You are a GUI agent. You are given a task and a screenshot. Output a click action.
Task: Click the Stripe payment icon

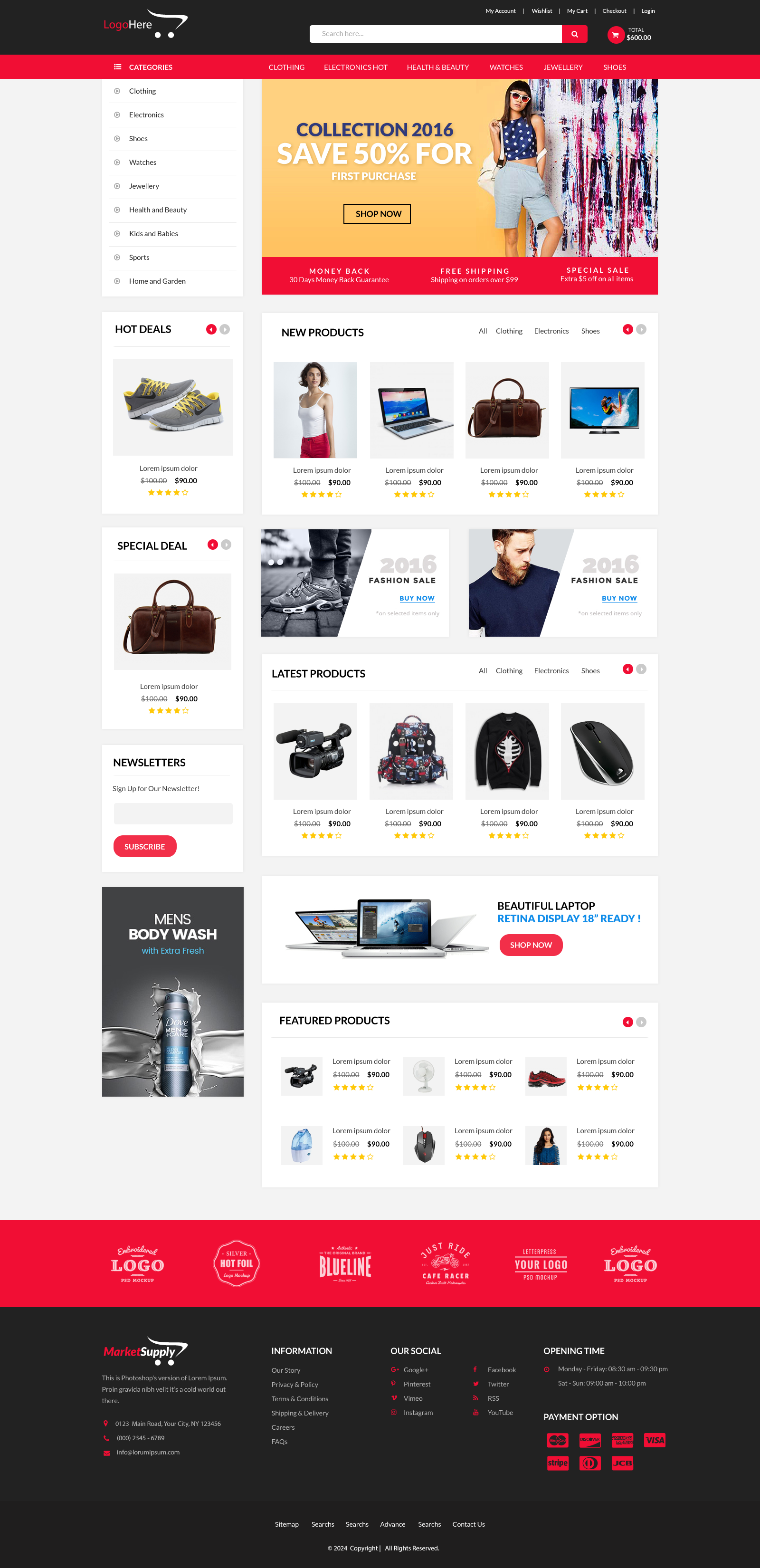(557, 1463)
